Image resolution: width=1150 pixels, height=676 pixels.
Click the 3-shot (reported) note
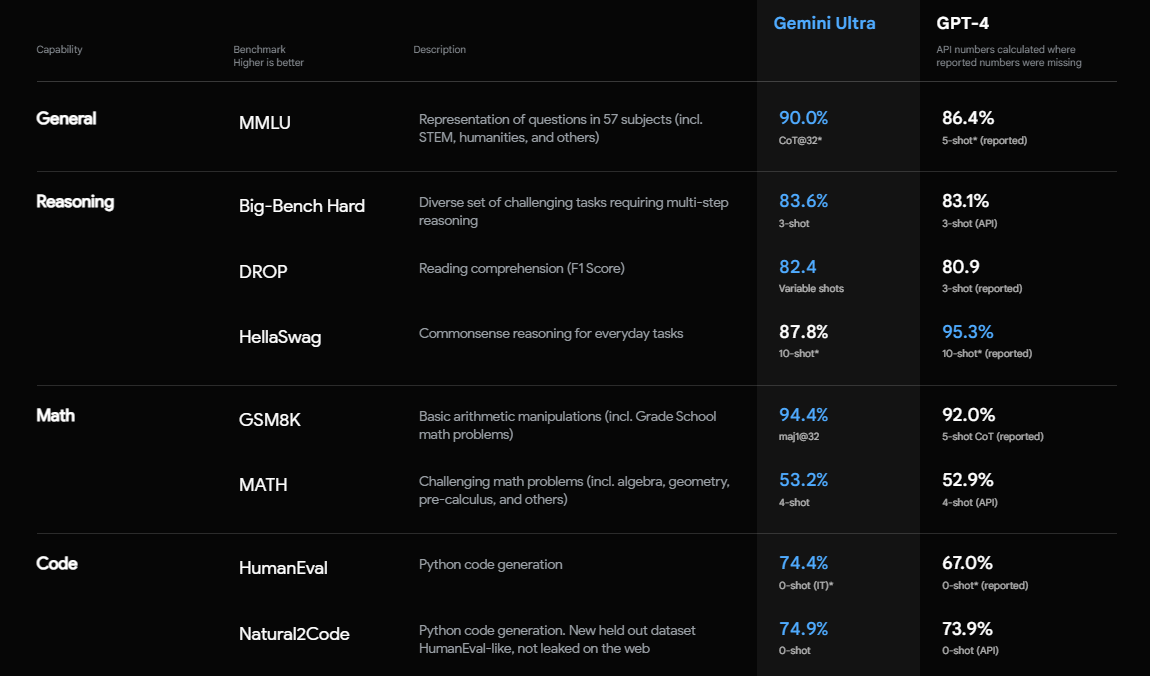982,289
